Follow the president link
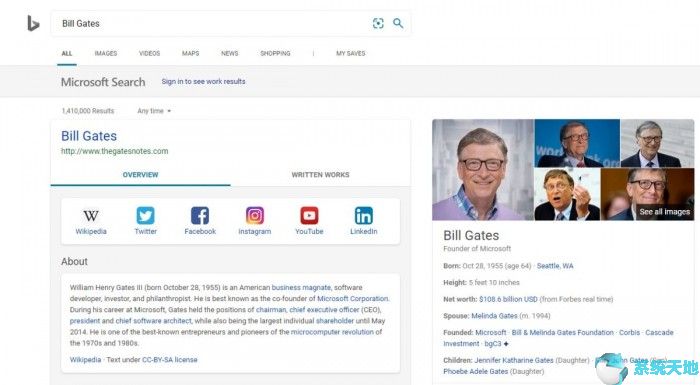This screenshot has width=700, height=385. (x=85, y=321)
